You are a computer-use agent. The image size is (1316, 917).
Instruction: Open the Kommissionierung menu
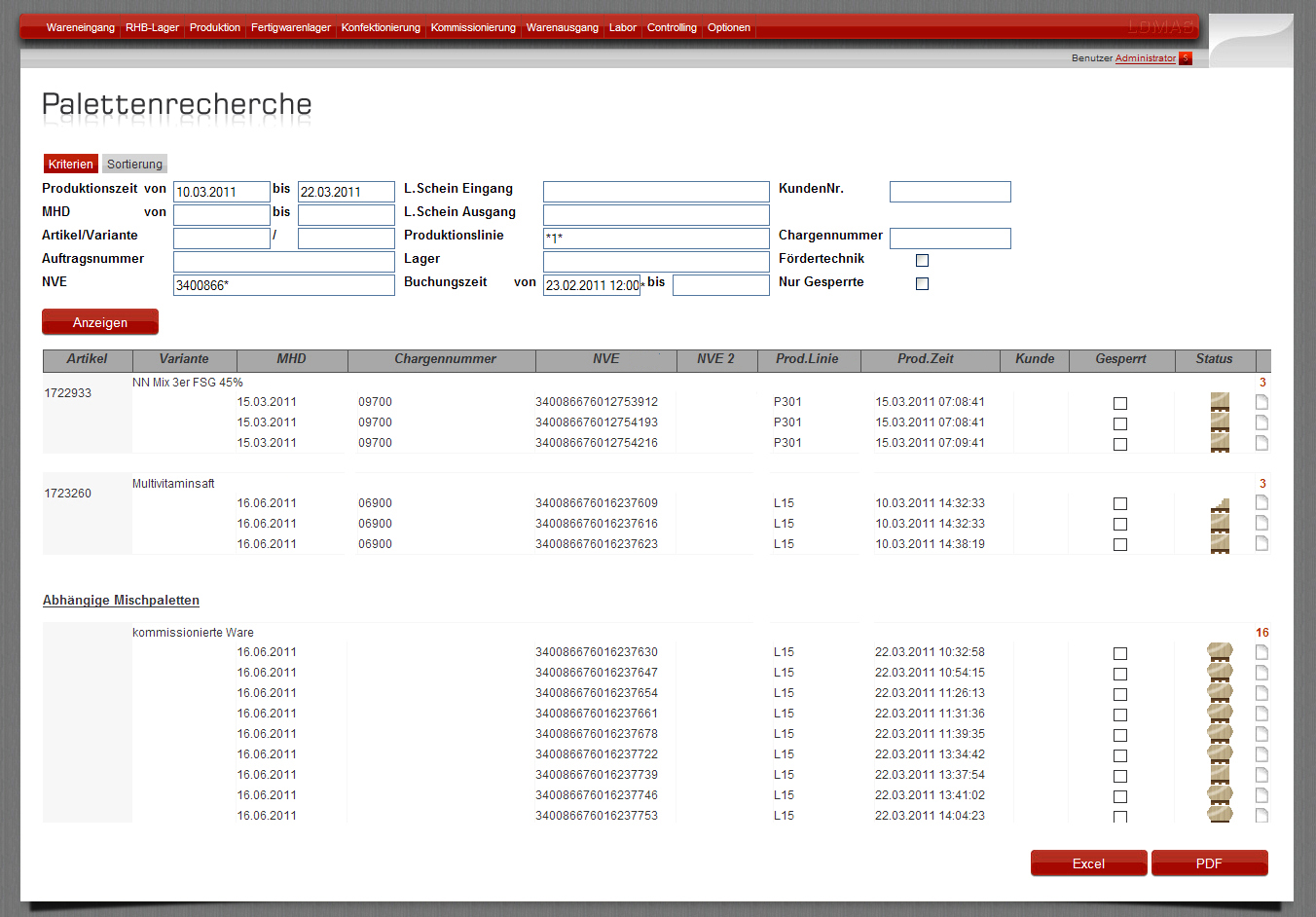[x=473, y=27]
